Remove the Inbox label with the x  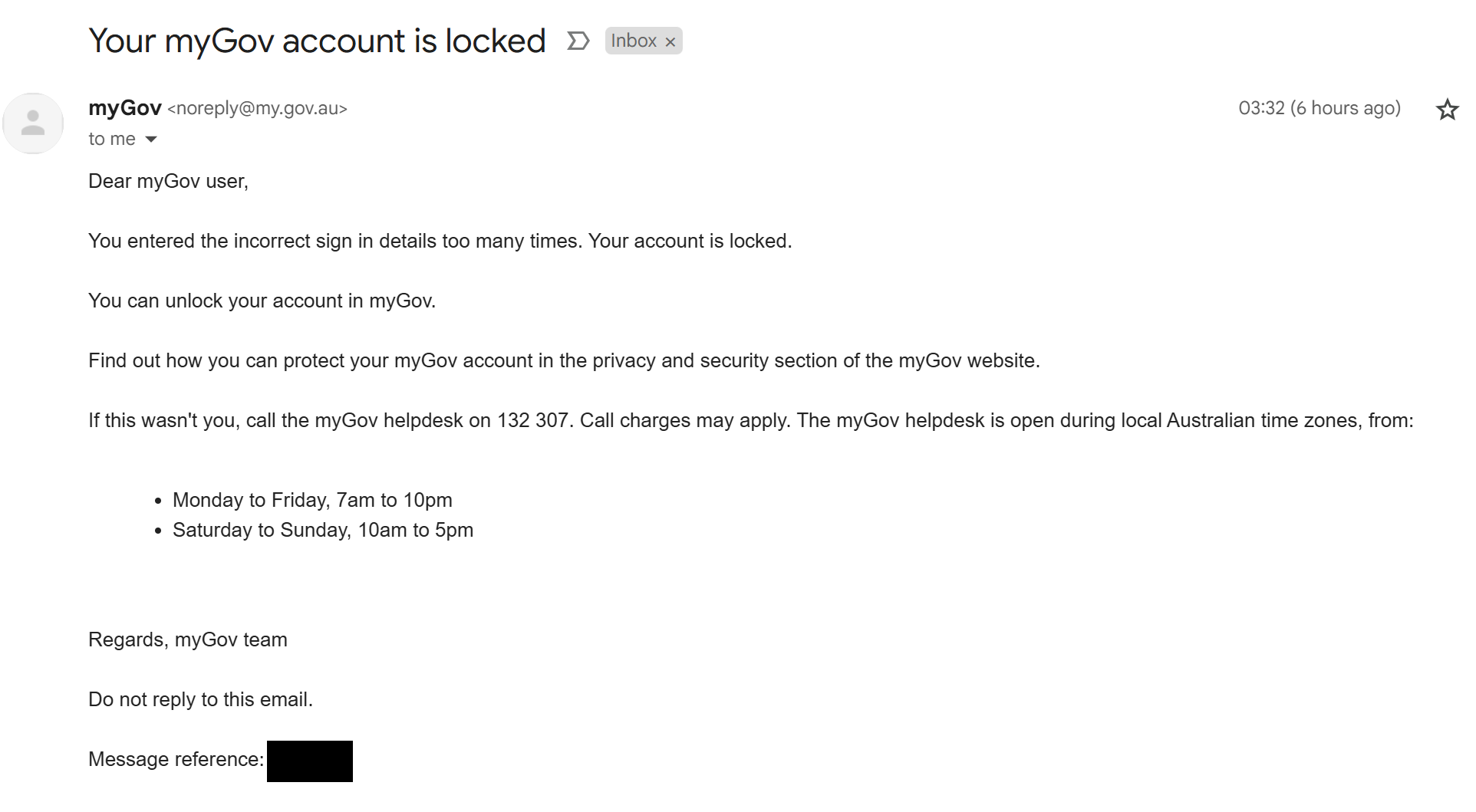pyautogui.click(x=670, y=42)
